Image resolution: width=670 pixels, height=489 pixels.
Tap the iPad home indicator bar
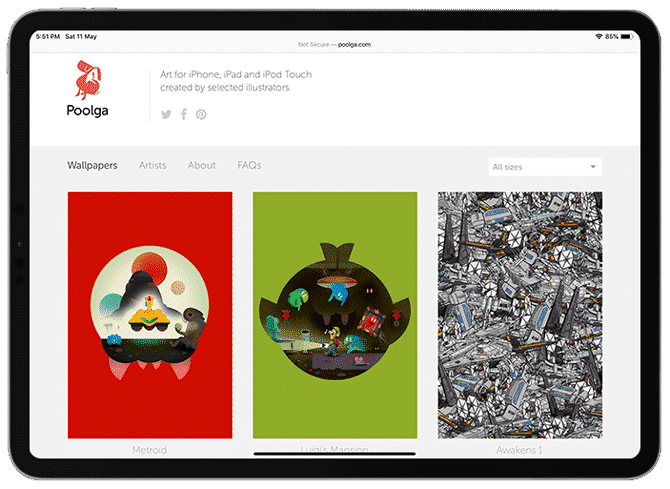click(335, 454)
